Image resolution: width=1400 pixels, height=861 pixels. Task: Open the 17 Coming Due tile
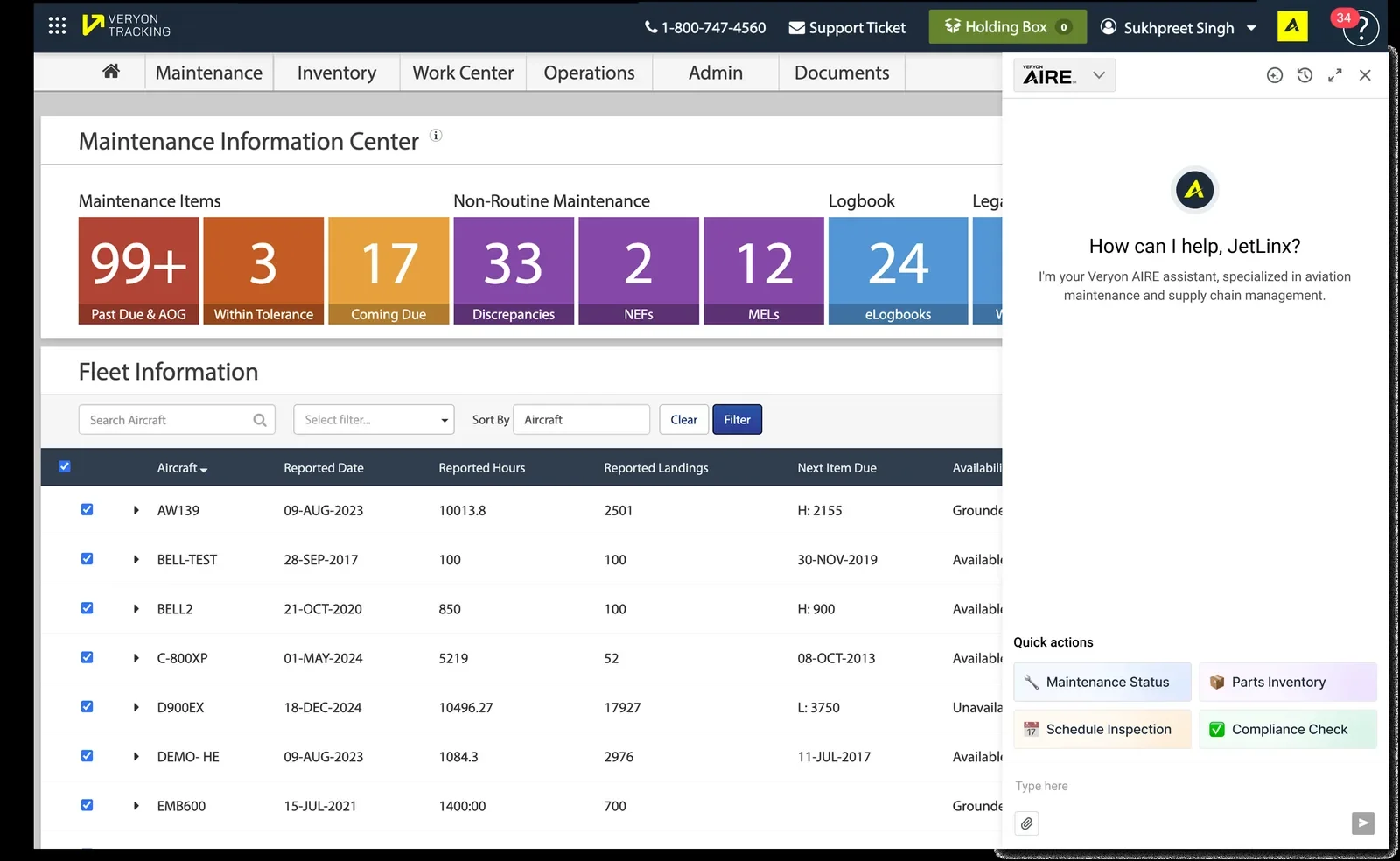click(388, 270)
